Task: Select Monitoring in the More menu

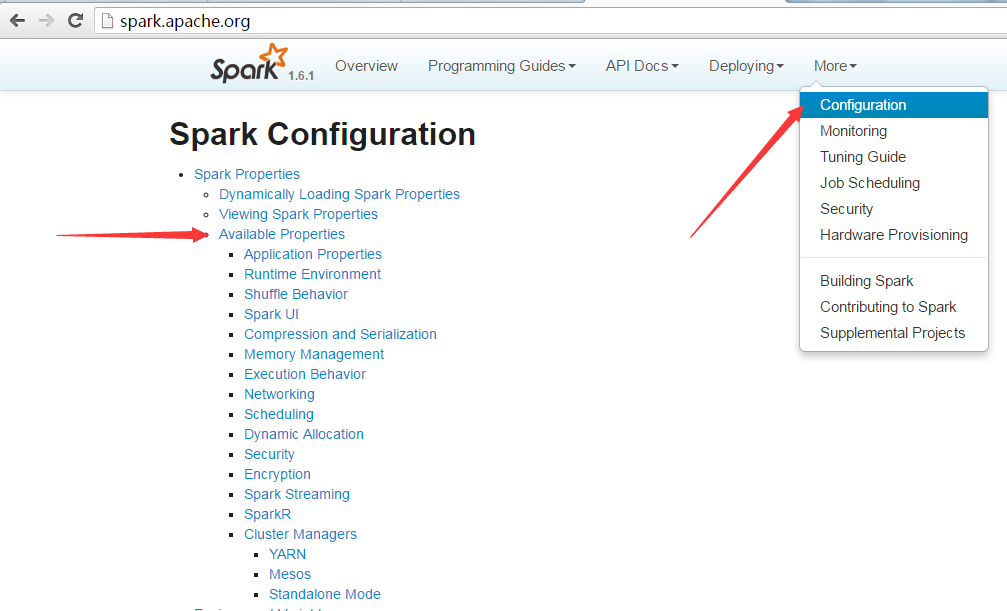Action: click(894, 131)
